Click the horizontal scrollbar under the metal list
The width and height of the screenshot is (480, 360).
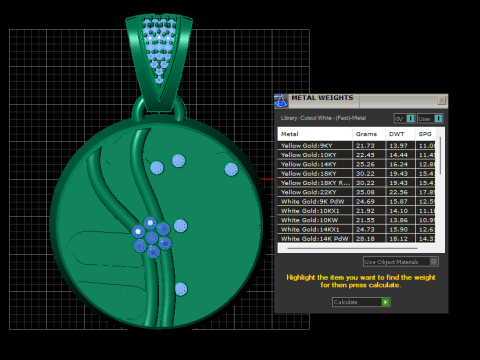[352, 248]
